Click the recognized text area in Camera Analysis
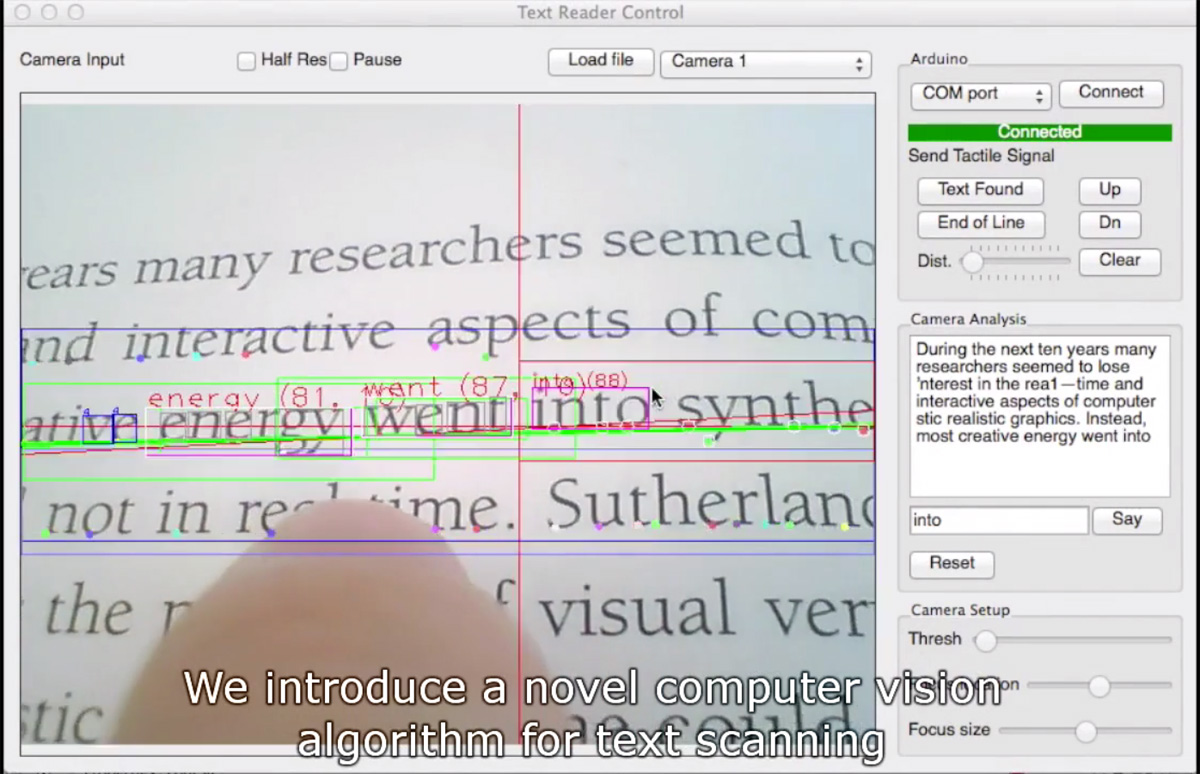This screenshot has height=774, width=1200. (x=1039, y=415)
